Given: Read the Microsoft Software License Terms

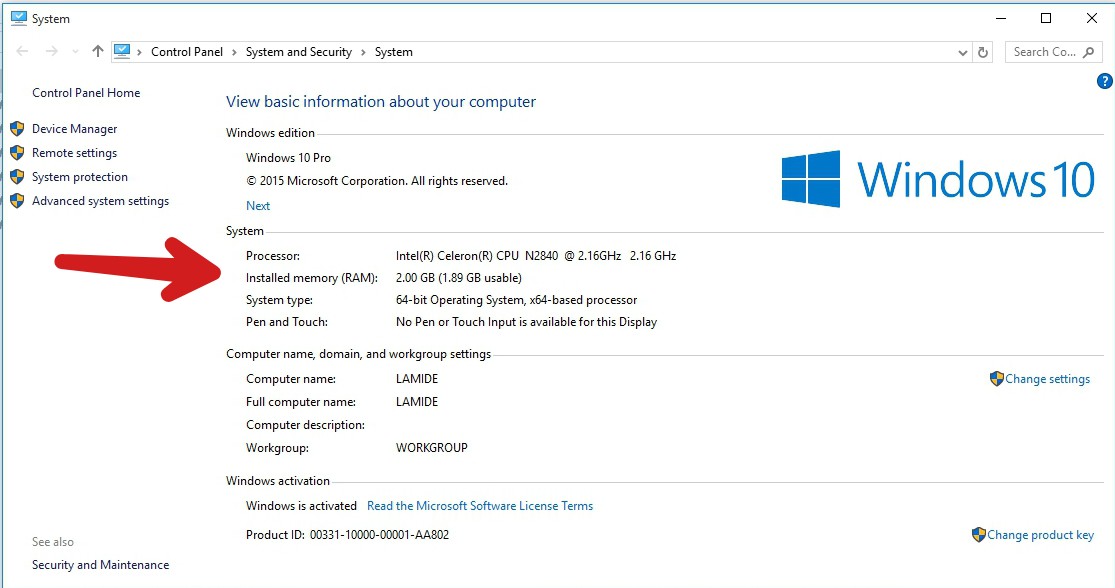Looking at the screenshot, I should click(x=480, y=506).
